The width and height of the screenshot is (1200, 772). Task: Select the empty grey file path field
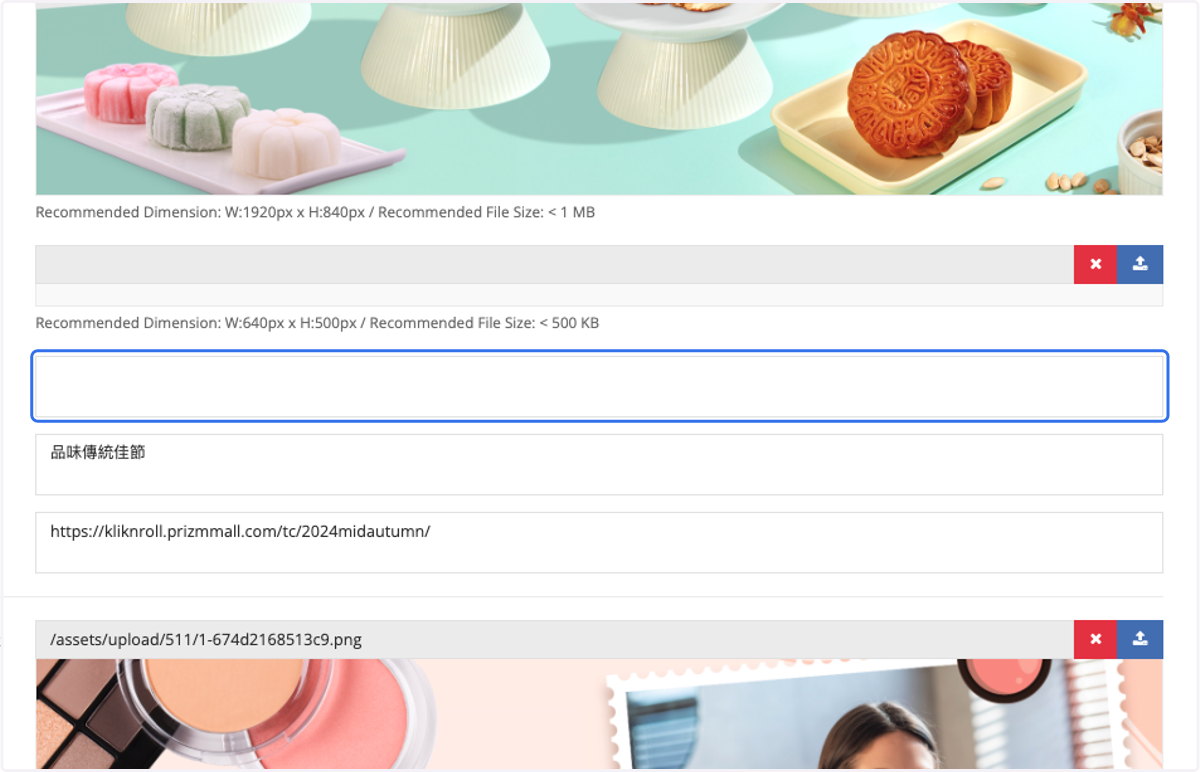tap(555, 265)
